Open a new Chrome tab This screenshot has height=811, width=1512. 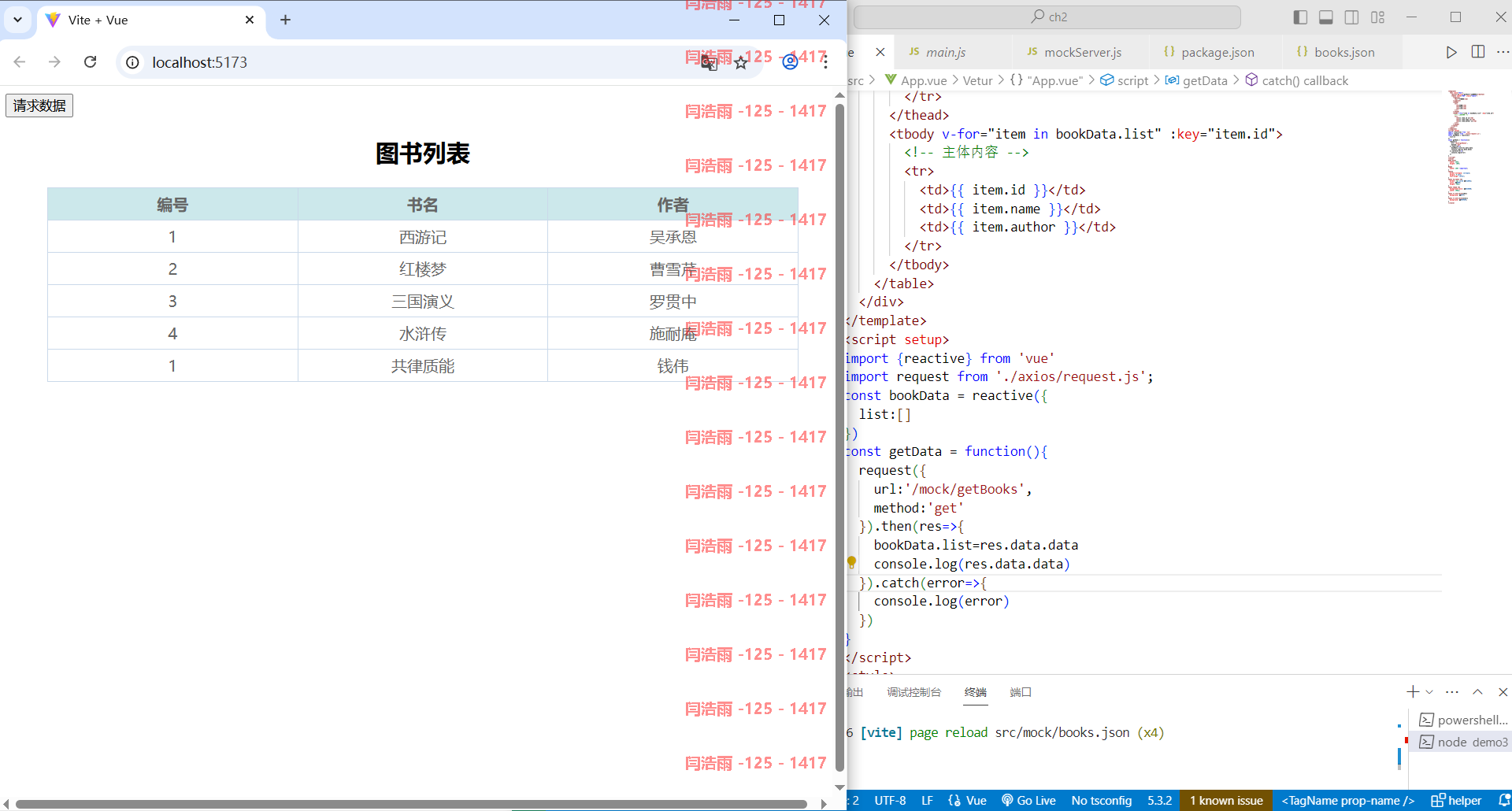pos(286,20)
